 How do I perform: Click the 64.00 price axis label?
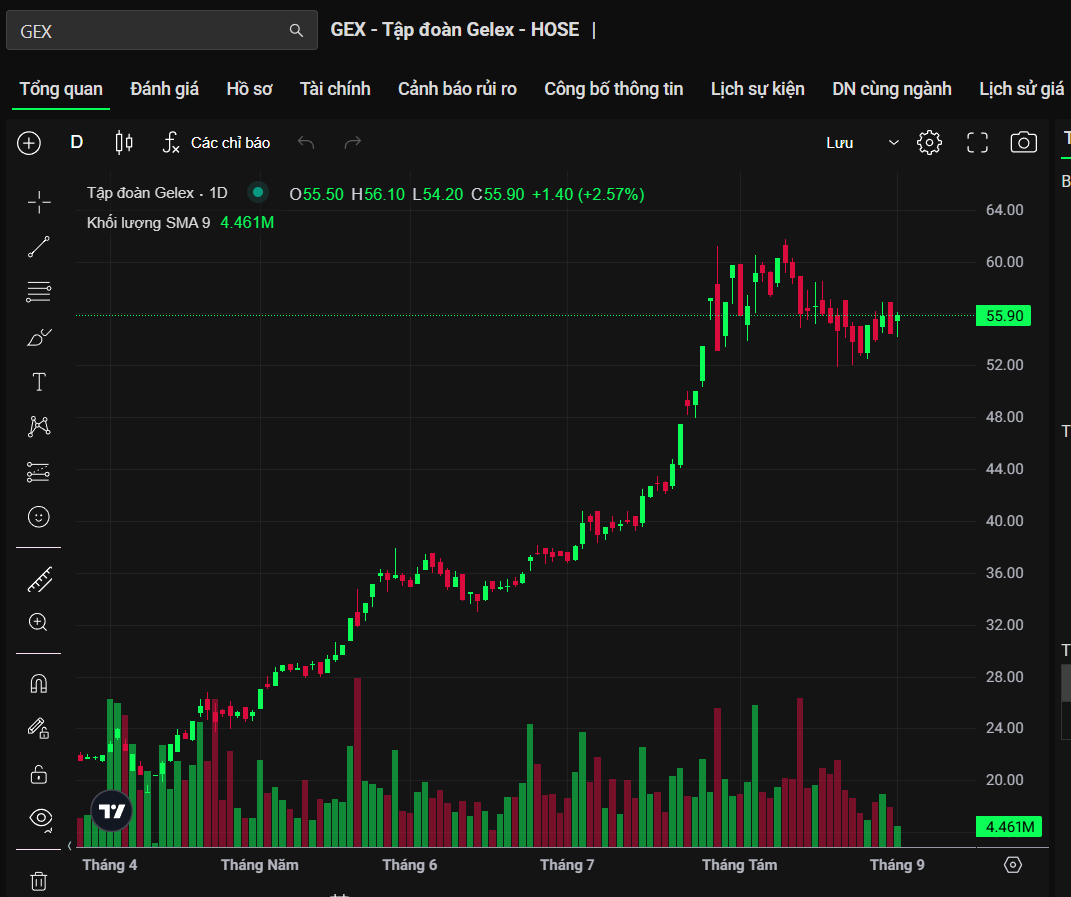point(1004,210)
